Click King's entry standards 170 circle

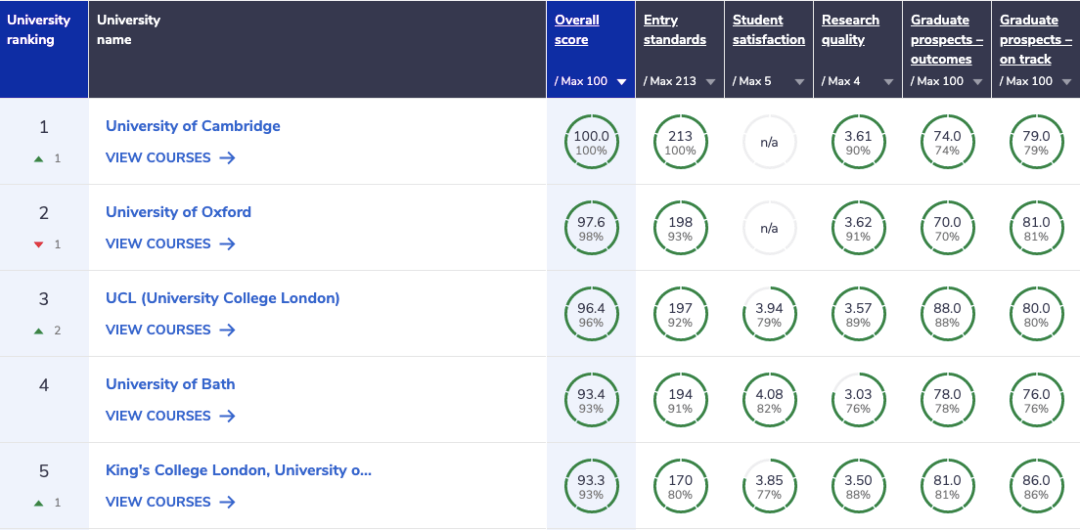click(681, 487)
